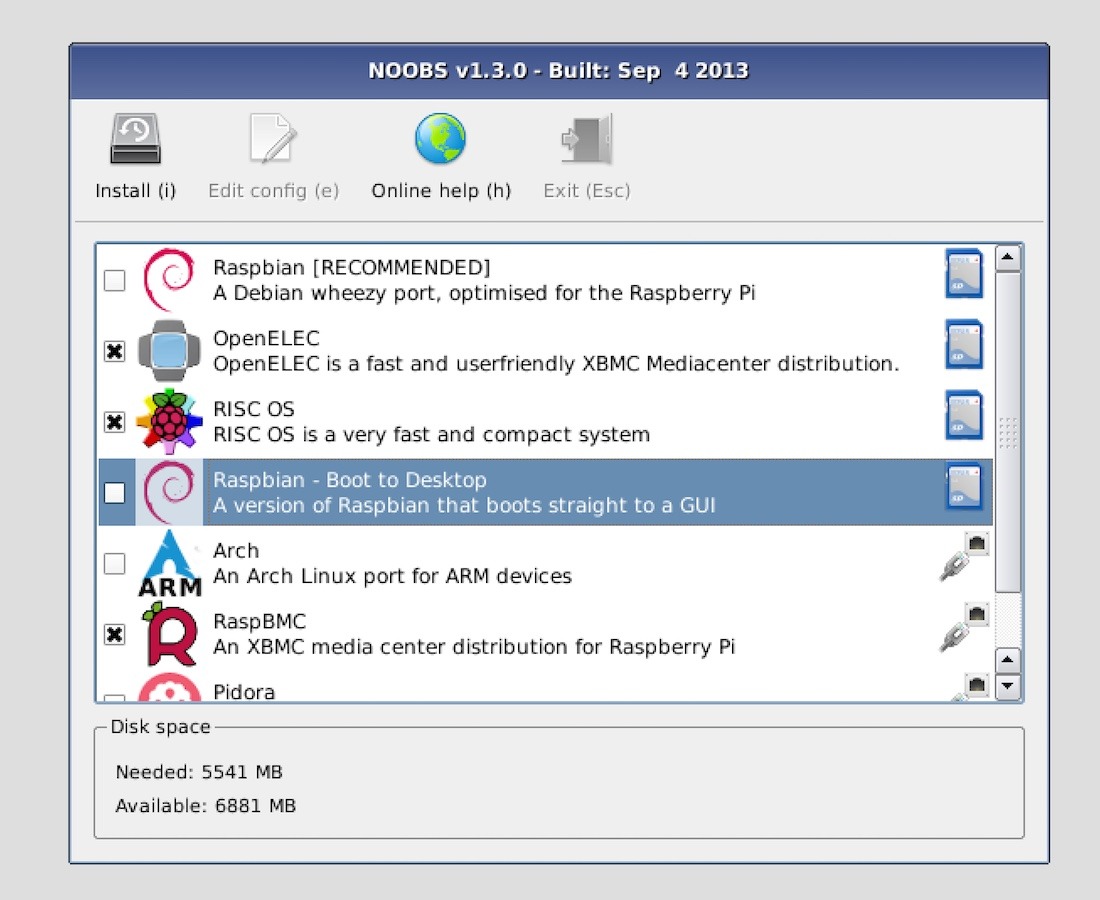The width and height of the screenshot is (1100, 900).
Task: Open Online help globe icon
Action: point(441,139)
